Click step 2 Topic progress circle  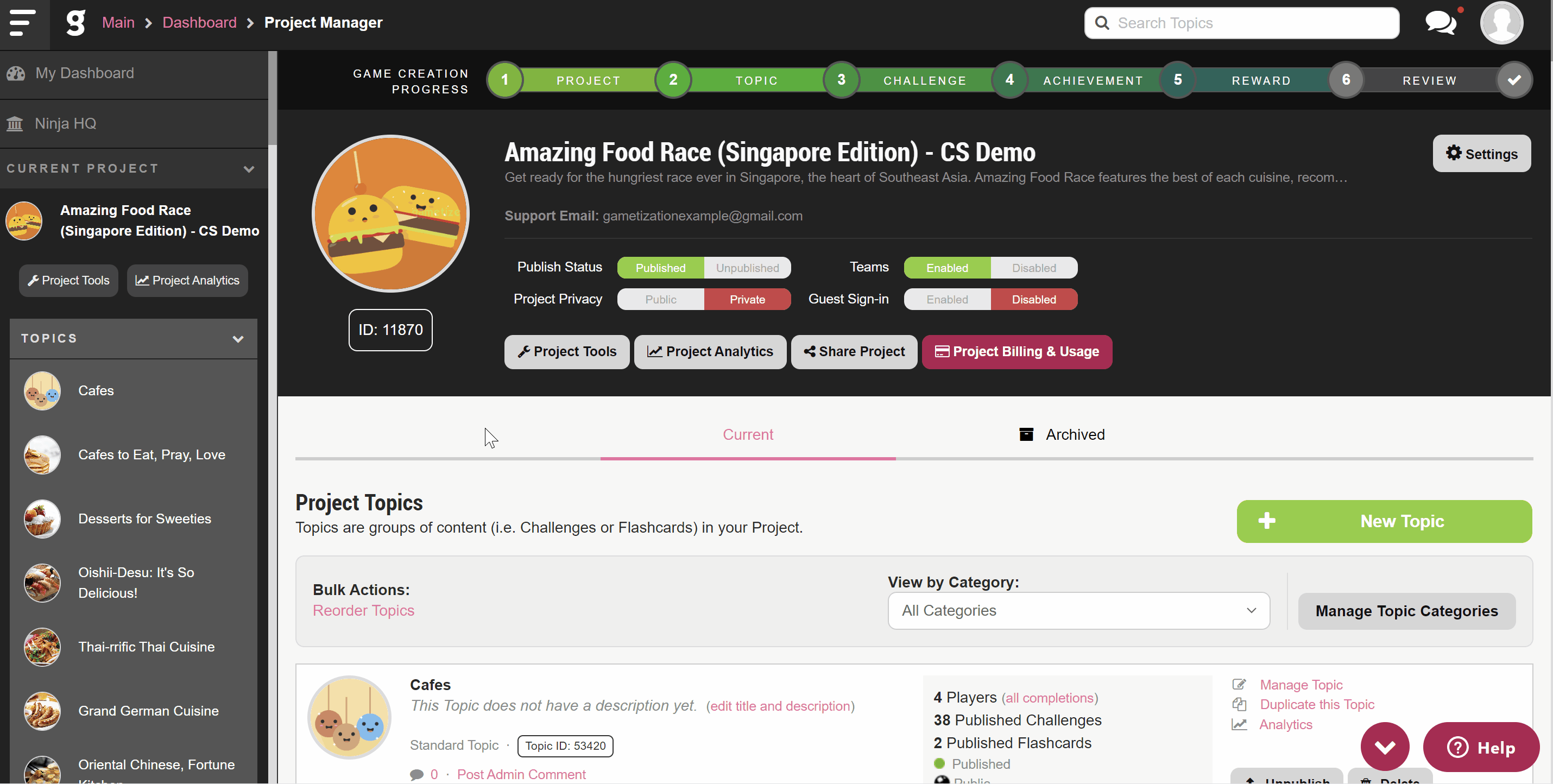673,80
